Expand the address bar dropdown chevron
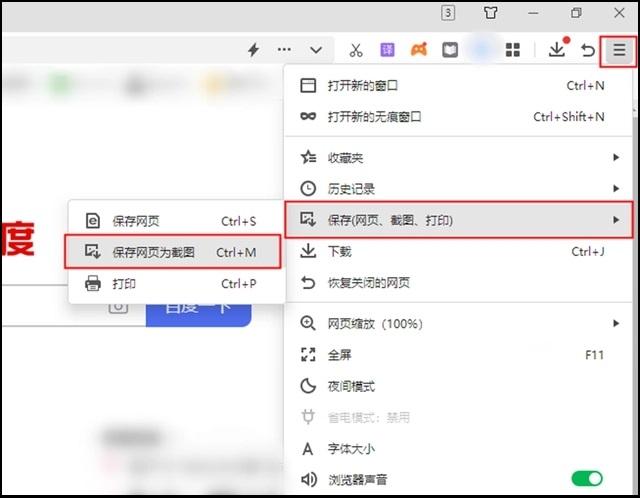 click(316, 50)
